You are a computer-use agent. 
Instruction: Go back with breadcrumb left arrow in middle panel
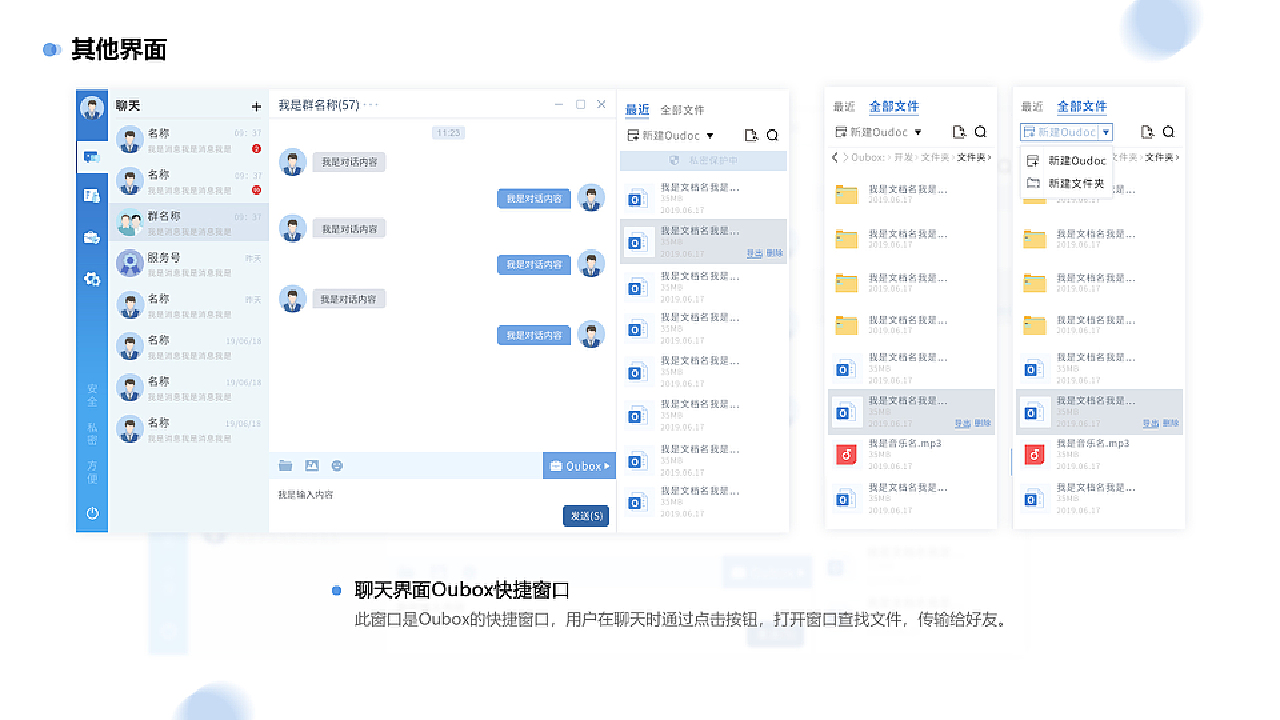coord(835,157)
